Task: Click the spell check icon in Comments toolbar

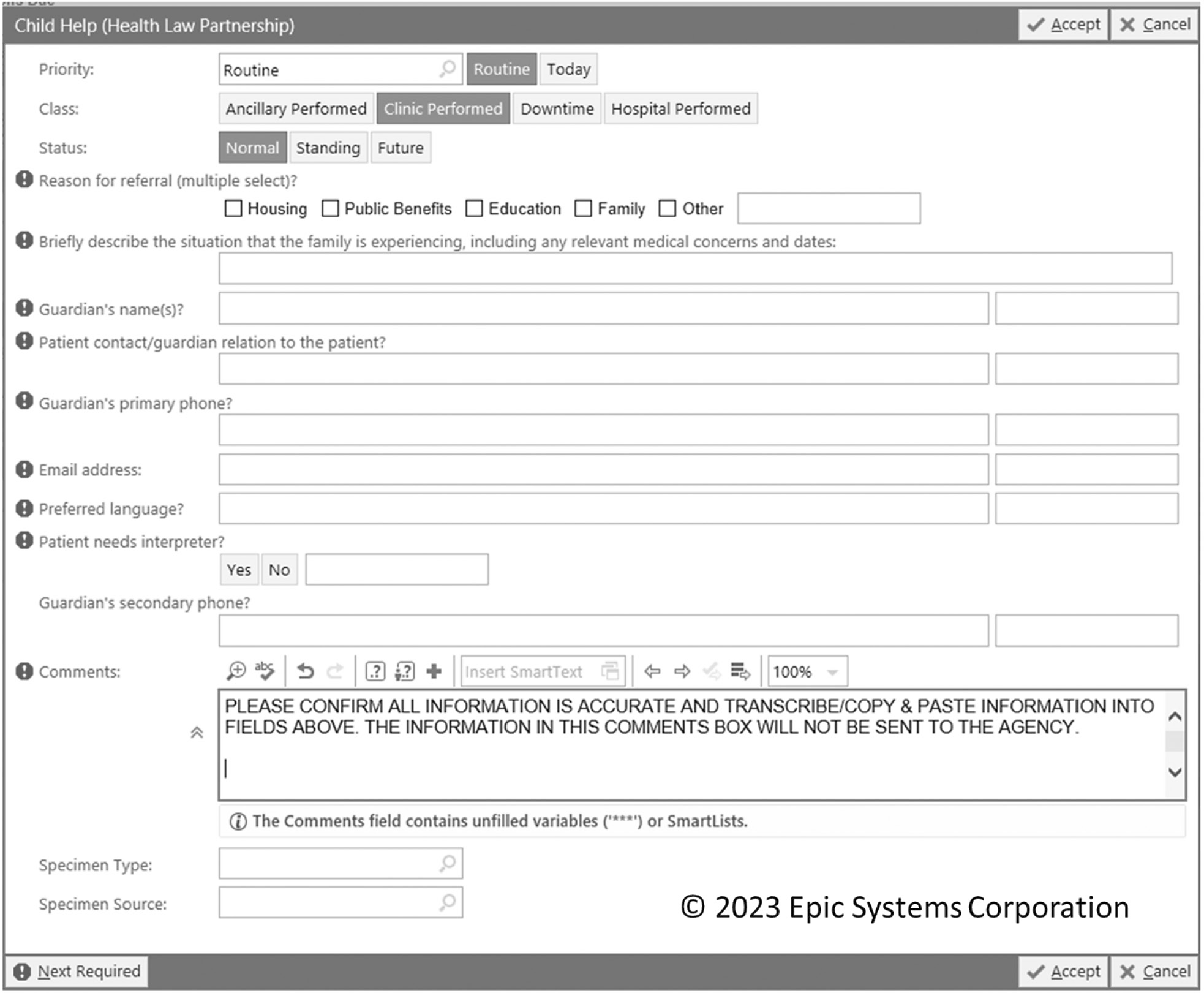Action: (x=265, y=671)
